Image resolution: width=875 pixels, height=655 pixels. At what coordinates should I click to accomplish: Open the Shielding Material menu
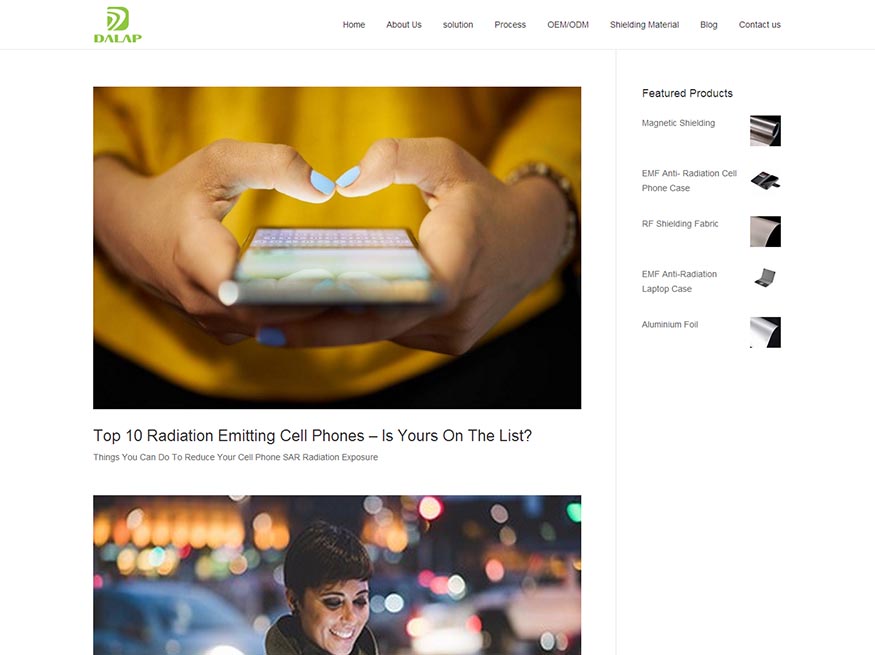[645, 25]
